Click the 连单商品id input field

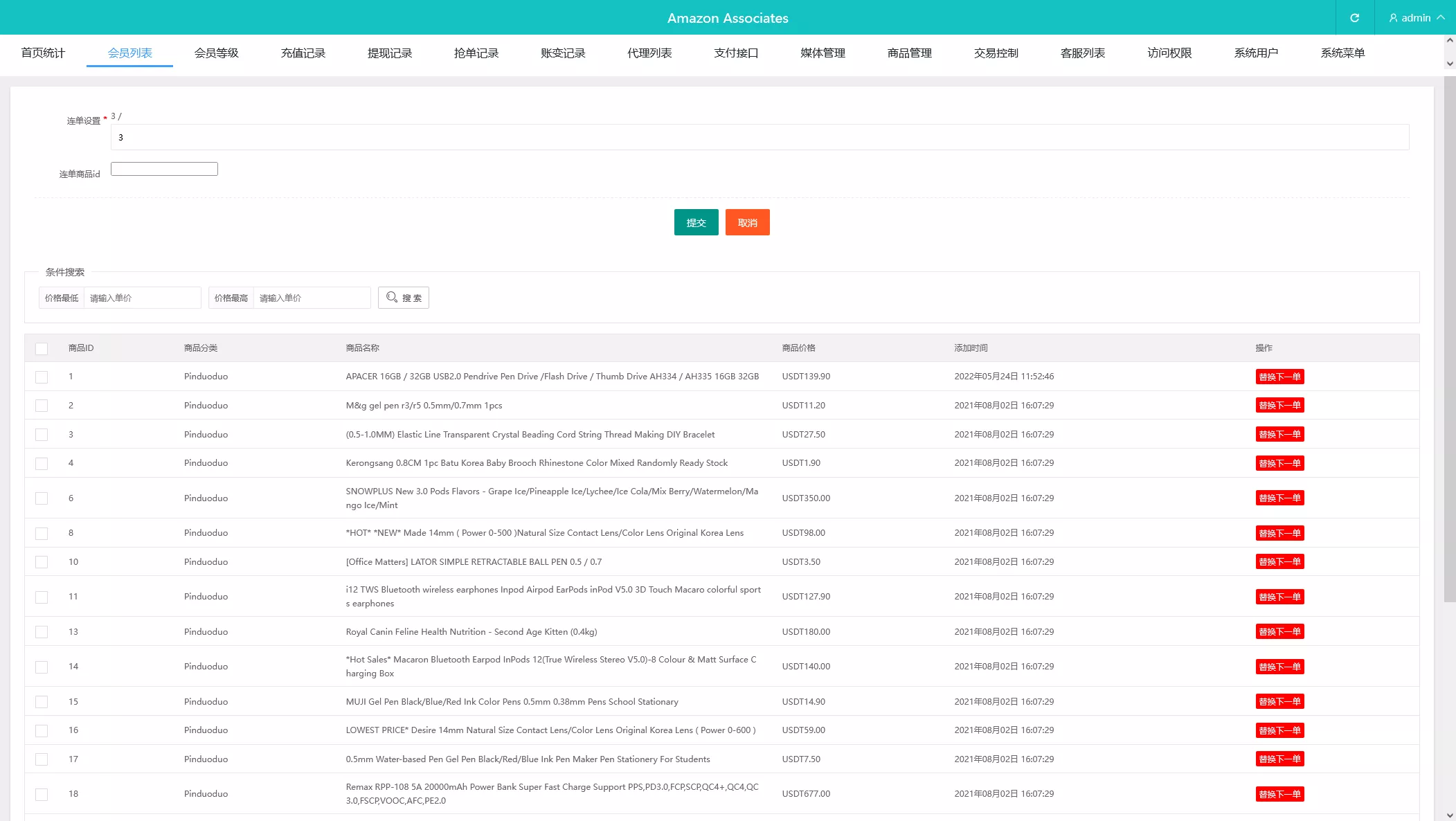(x=164, y=169)
